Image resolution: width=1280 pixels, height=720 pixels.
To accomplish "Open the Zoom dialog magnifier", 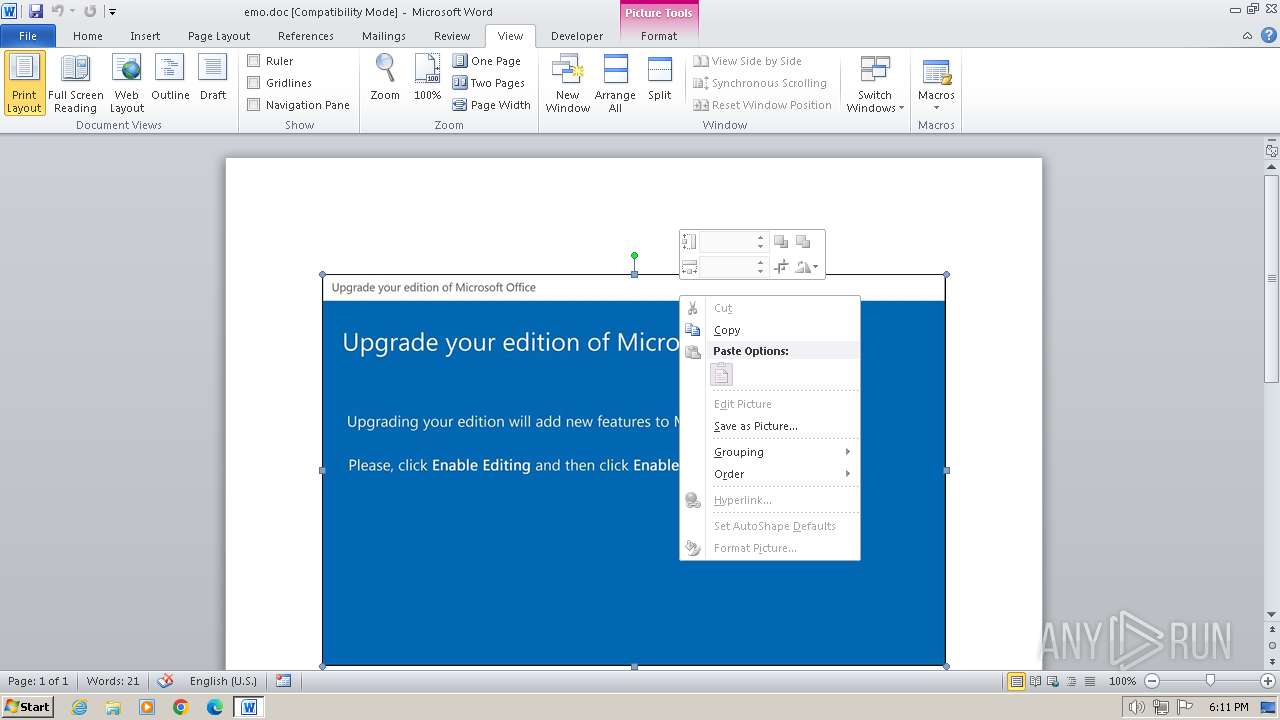I will pos(385,78).
